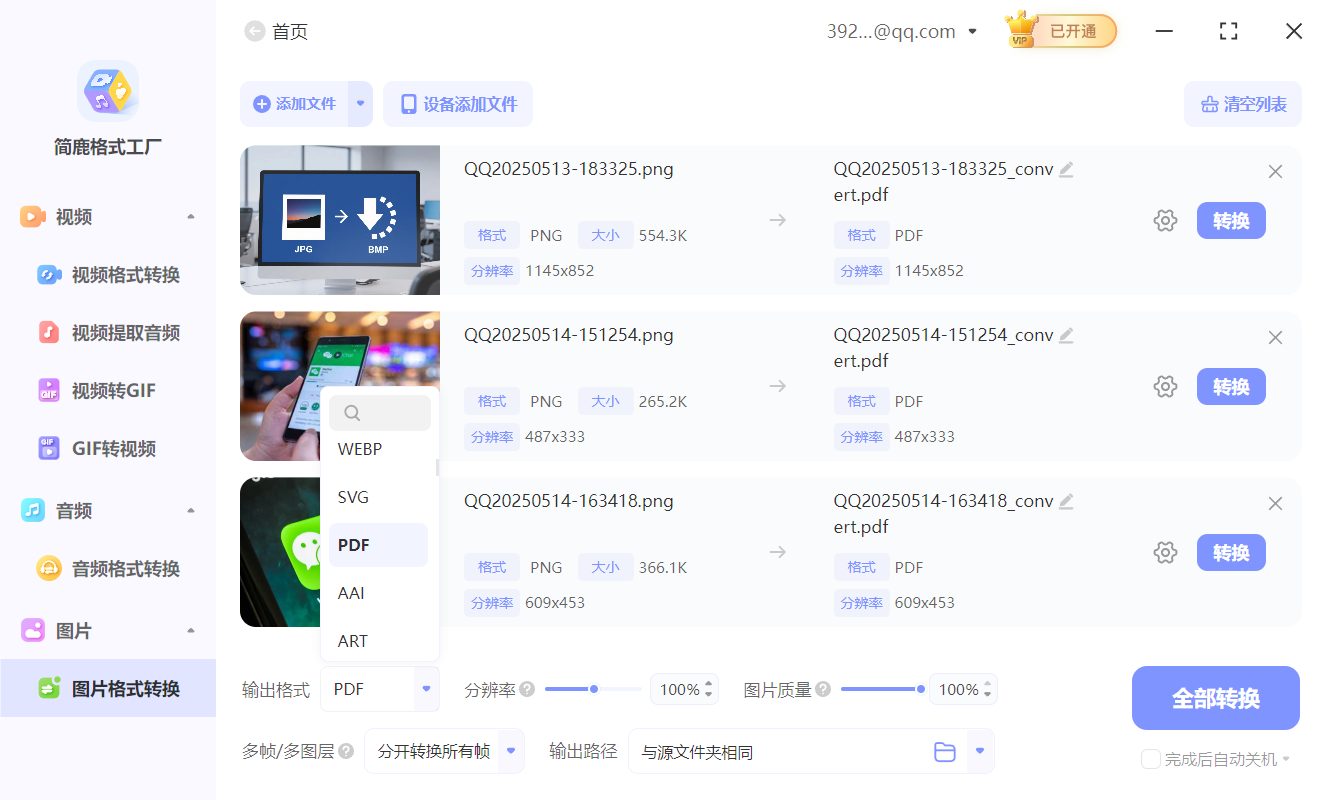Go back to 首页
1326x800 pixels.
(x=276, y=31)
